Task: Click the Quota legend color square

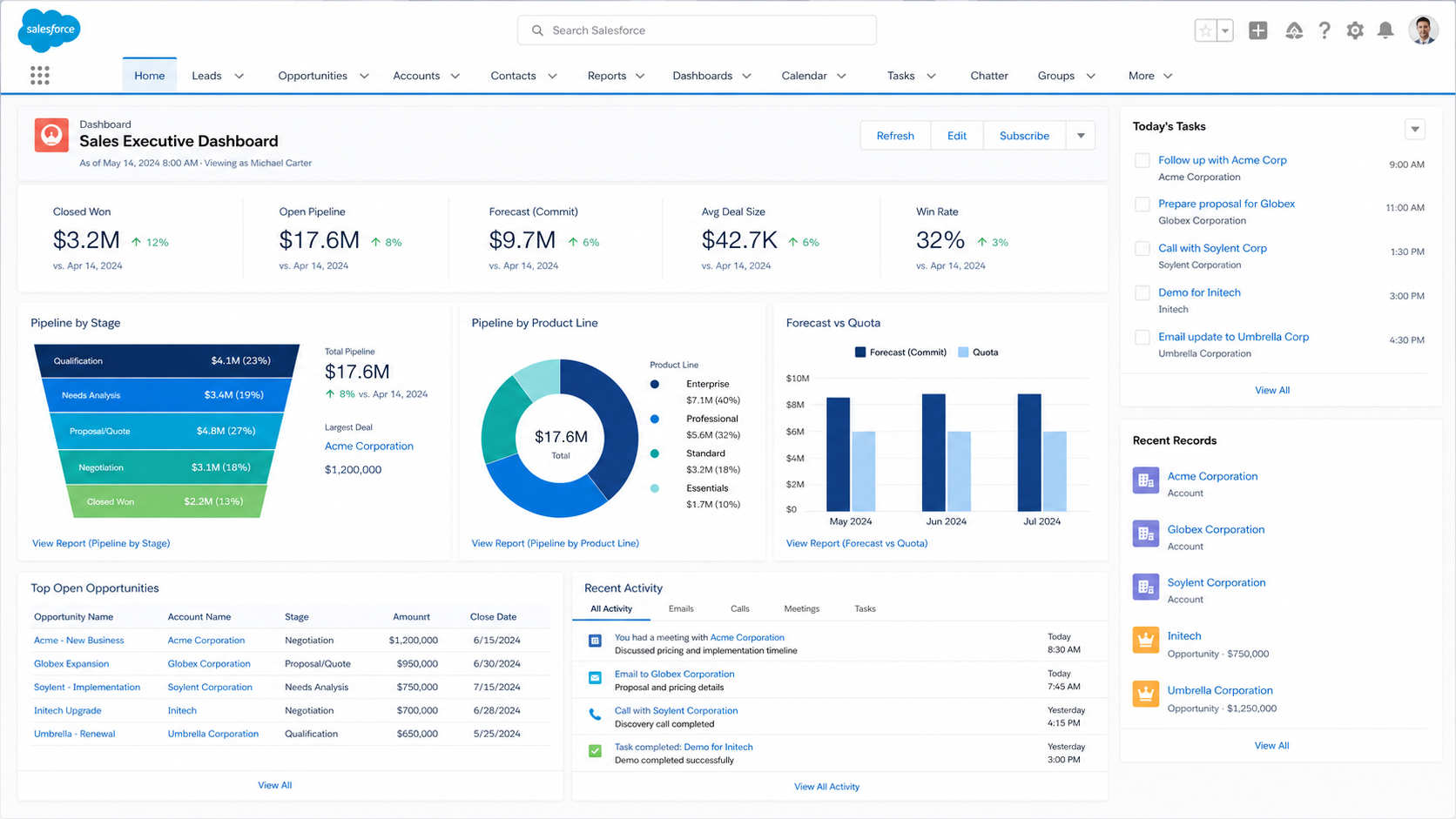Action: (x=963, y=352)
